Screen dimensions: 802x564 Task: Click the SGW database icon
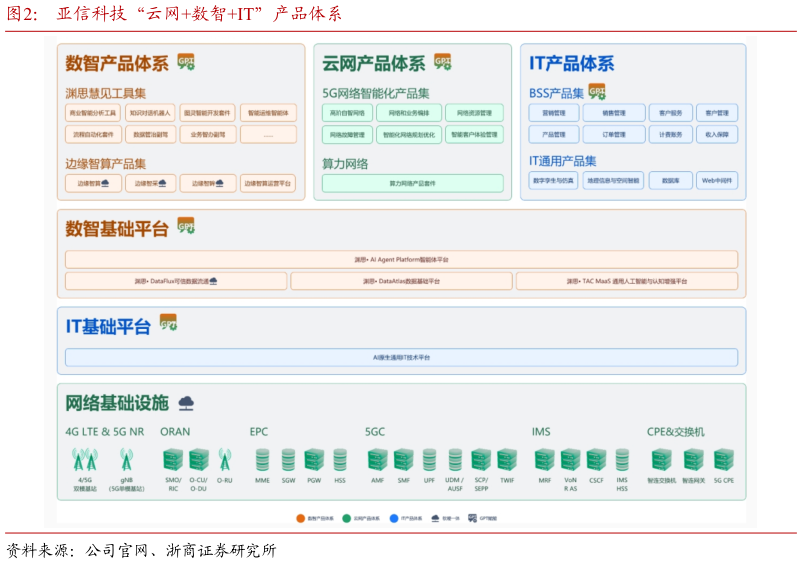point(288,460)
